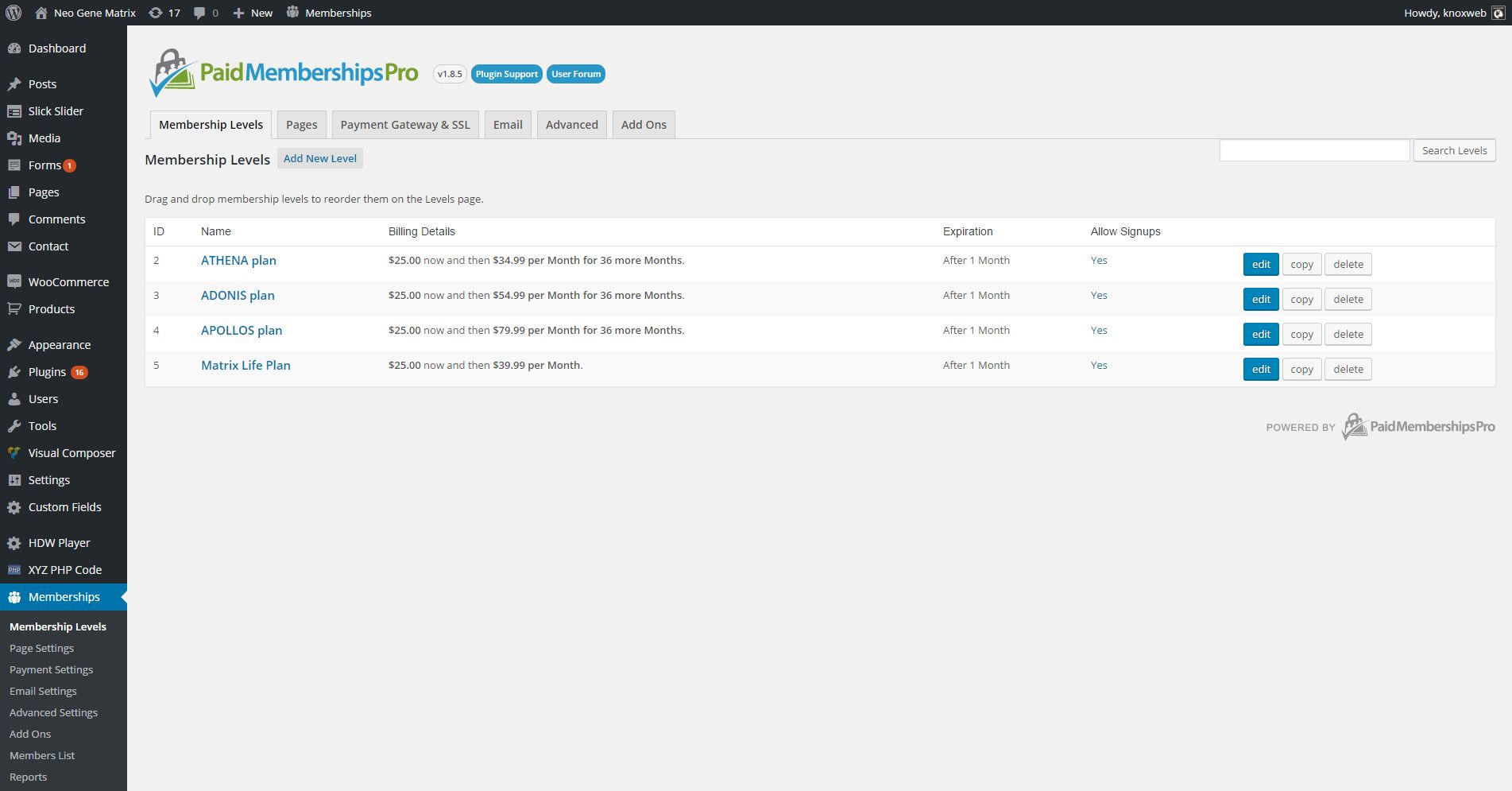Open Payment Settings submenu item
Viewport: 1512px width, 791px height.
pos(51,669)
